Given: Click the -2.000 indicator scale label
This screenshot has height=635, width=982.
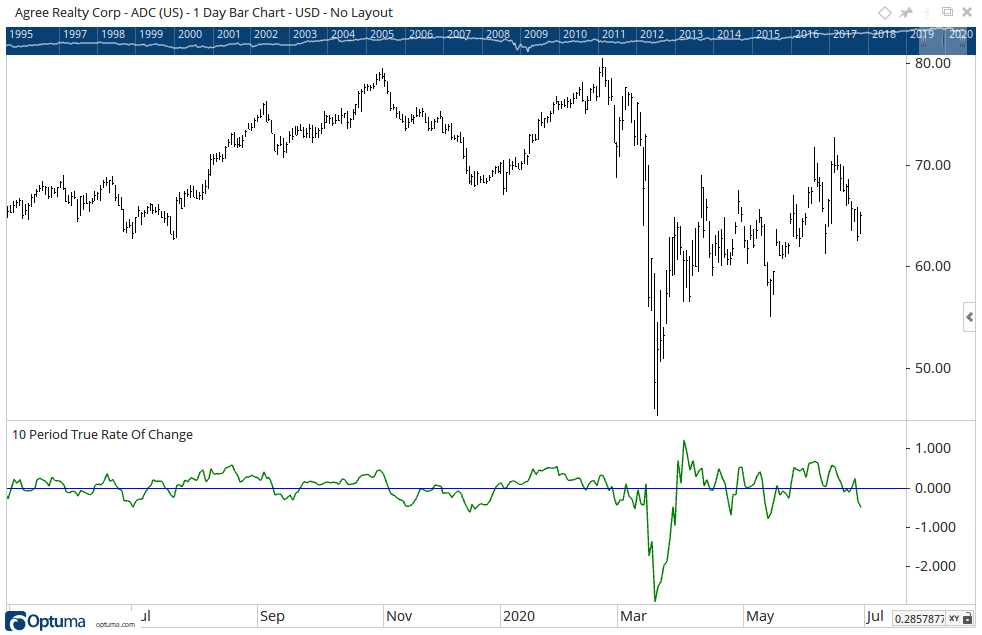Looking at the screenshot, I should (933, 566).
